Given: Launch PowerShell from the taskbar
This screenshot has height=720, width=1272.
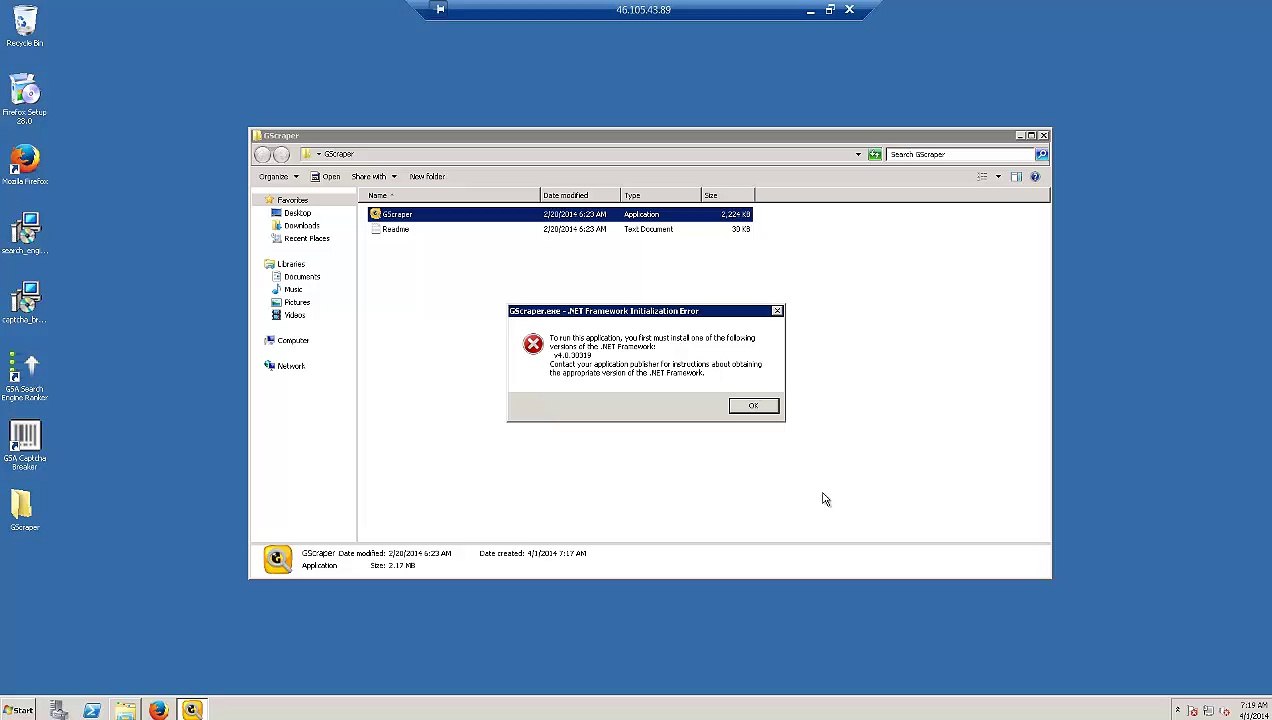Looking at the screenshot, I should point(91,710).
